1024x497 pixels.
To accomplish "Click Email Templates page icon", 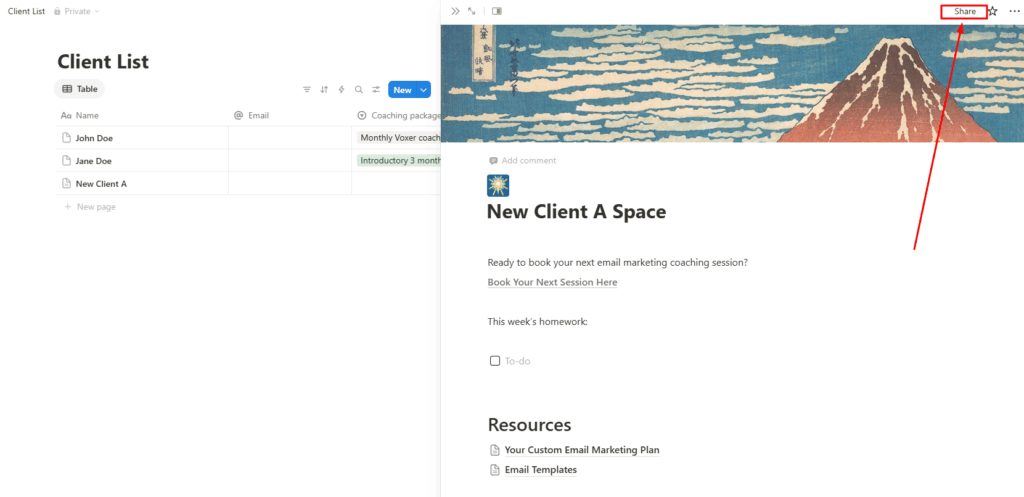I will pyautogui.click(x=494, y=470).
